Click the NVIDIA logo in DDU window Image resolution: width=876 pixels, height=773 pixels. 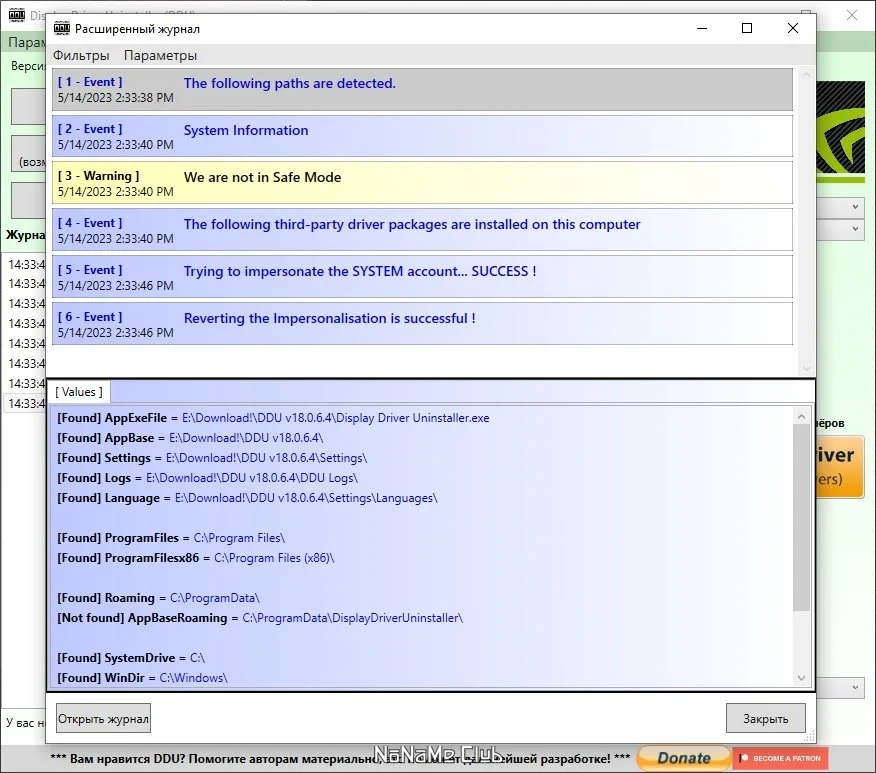pyautogui.click(x=841, y=131)
